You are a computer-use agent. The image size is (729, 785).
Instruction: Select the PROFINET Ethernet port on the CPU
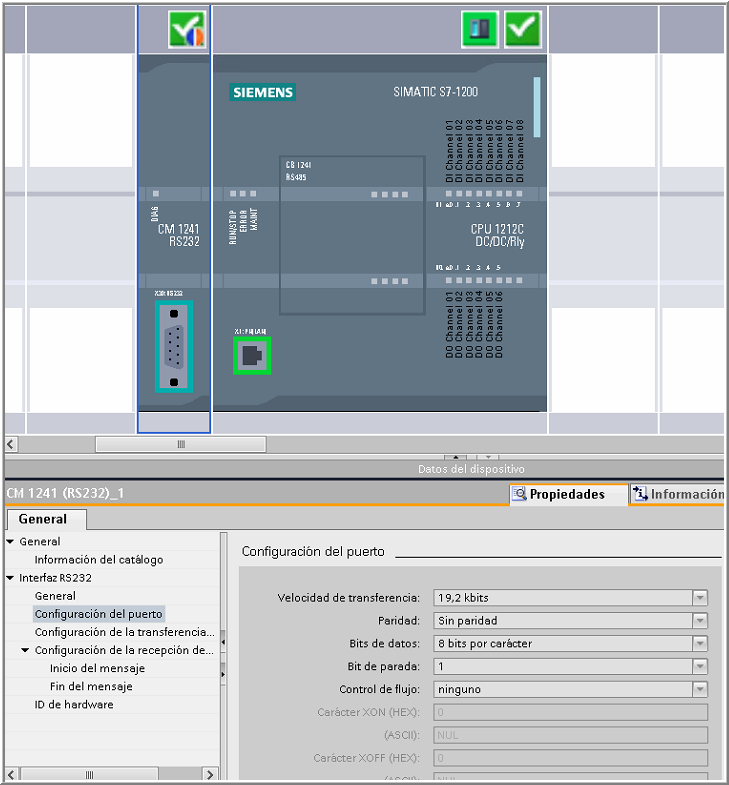[253, 354]
